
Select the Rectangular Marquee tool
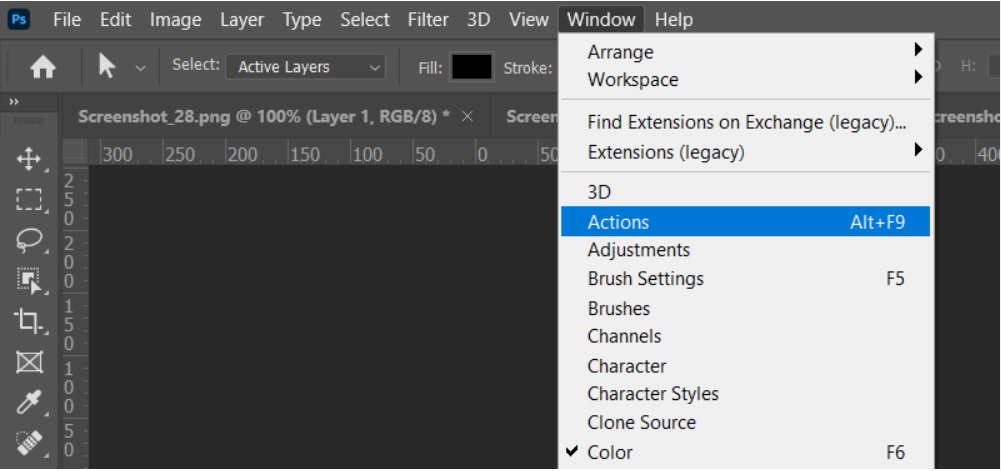tap(29, 199)
